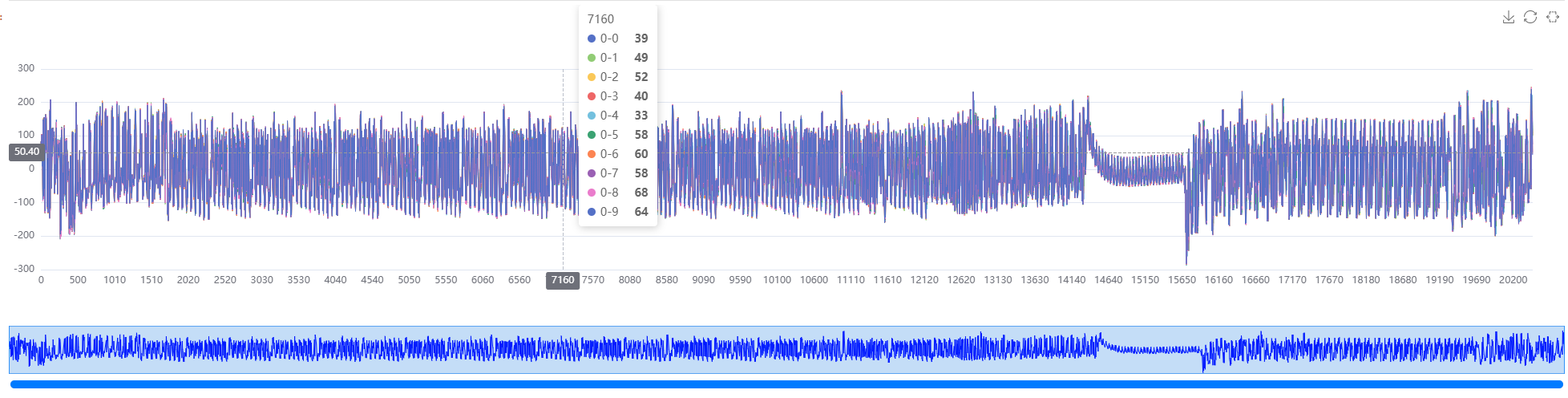
Task: Click the blue dot beside 0-0
Action: pyautogui.click(x=592, y=39)
